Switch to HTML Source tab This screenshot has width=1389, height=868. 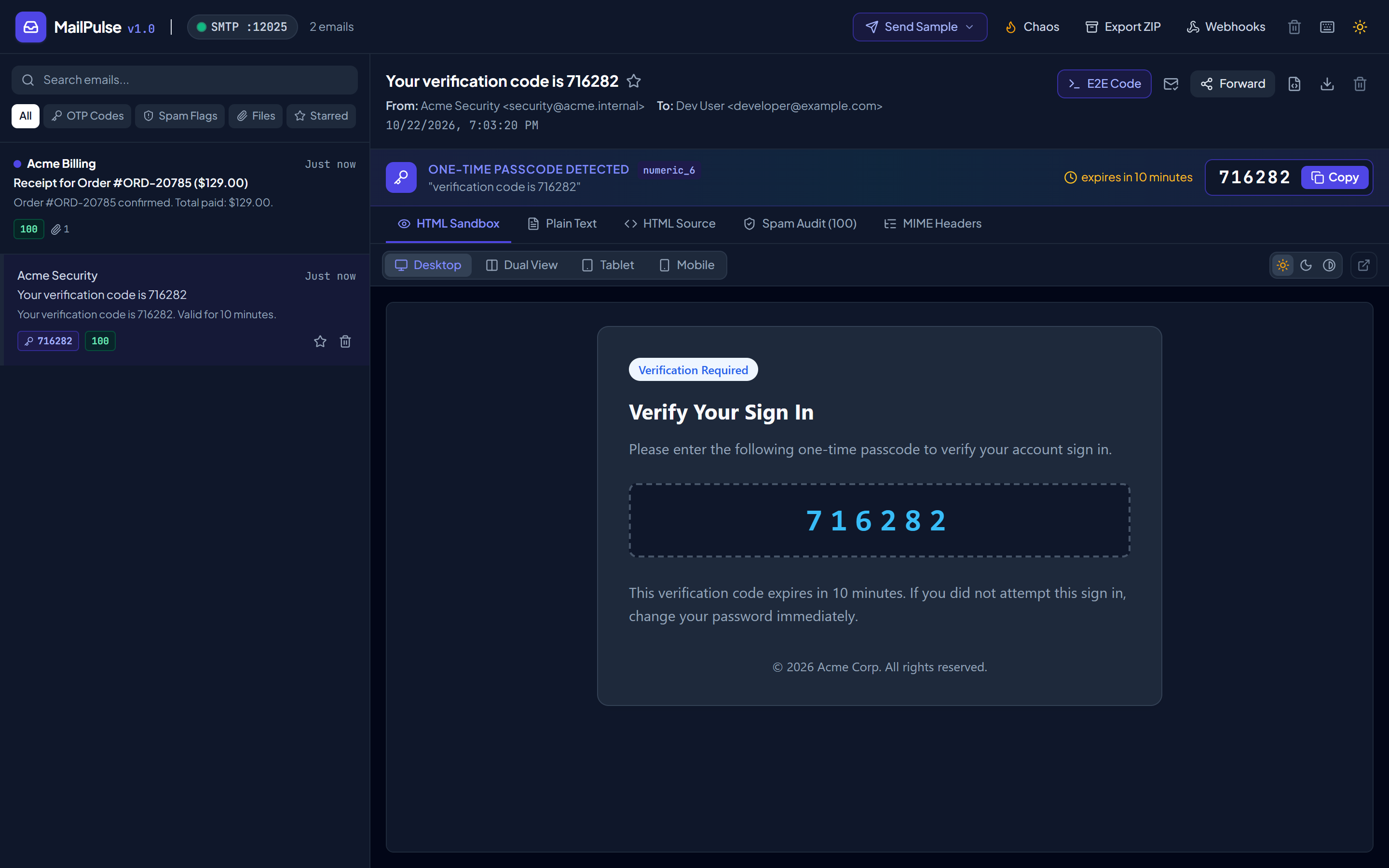(670, 224)
